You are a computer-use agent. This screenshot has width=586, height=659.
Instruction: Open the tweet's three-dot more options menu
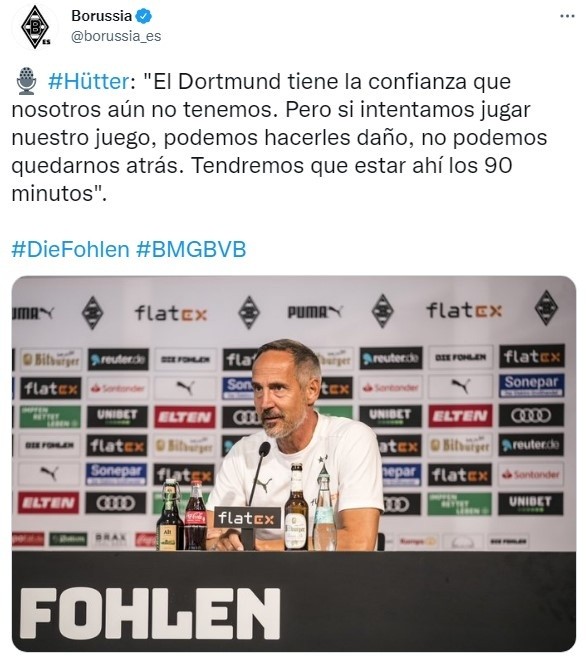tap(567, 17)
